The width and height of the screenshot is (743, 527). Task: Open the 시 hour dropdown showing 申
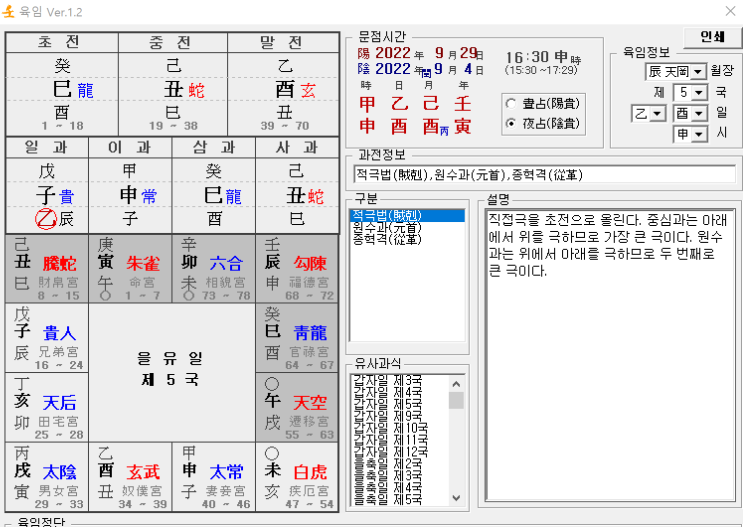(x=690, y=134)
